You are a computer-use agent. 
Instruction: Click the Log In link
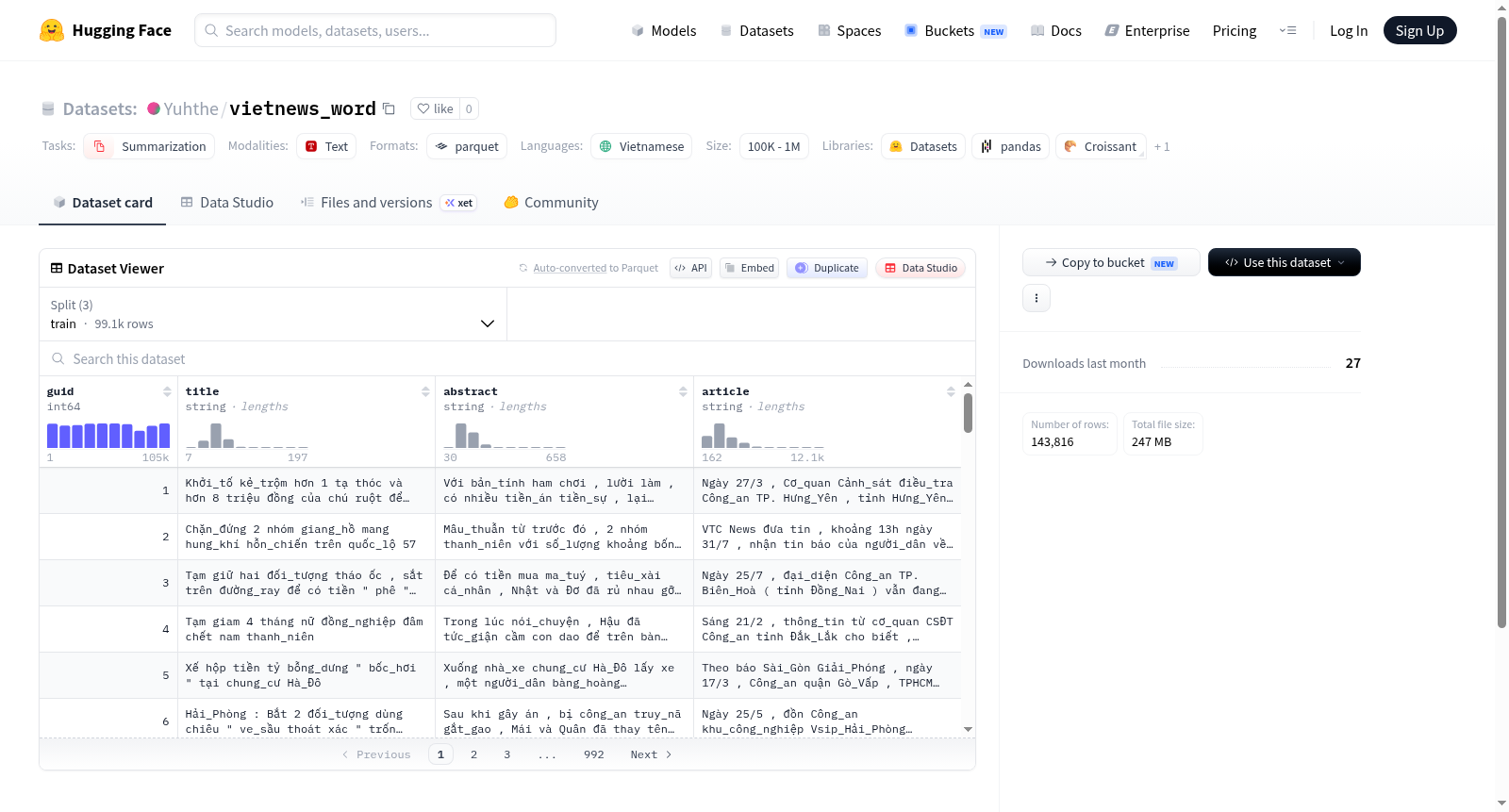(1349, 30)
